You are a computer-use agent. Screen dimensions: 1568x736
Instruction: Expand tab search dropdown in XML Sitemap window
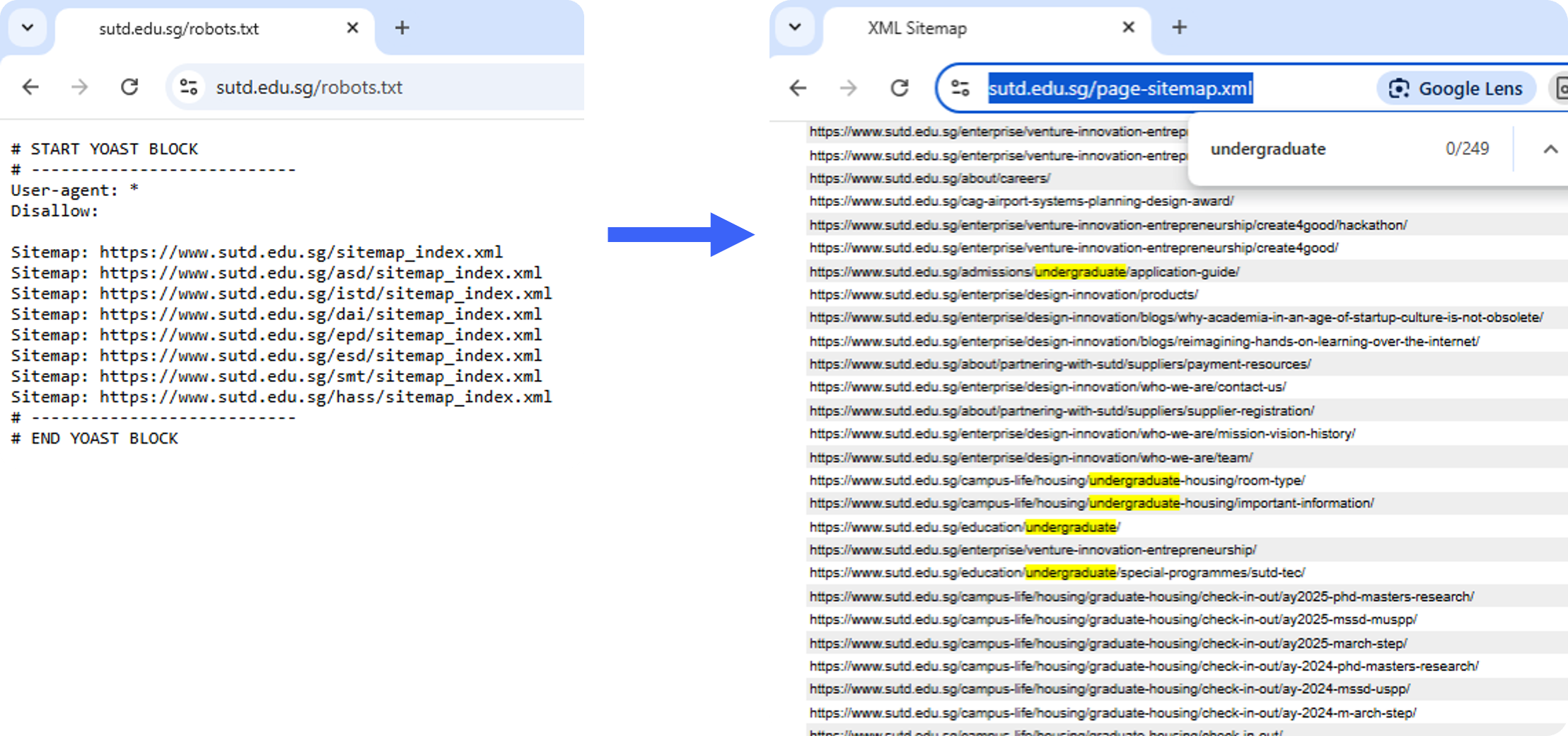point(795,28)
